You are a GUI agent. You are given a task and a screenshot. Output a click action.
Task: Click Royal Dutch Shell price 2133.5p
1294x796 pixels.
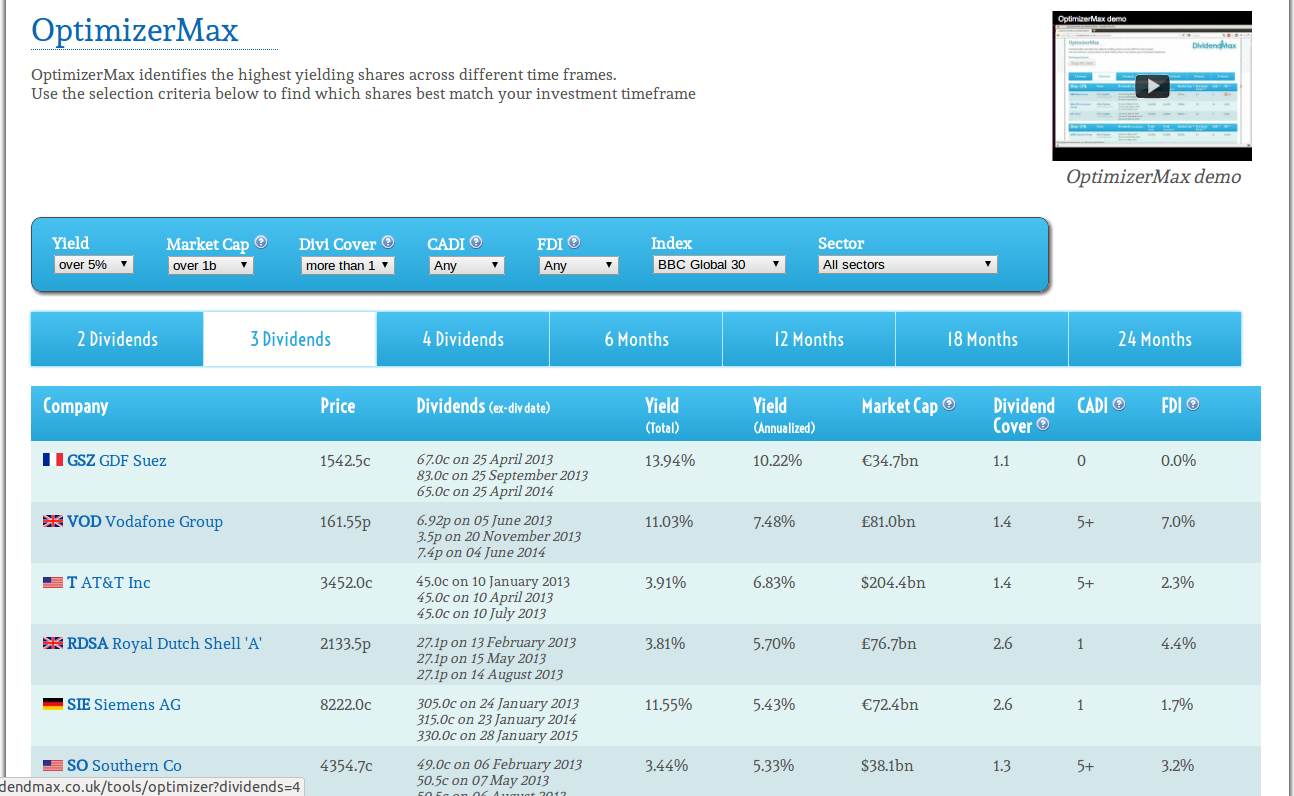tap(345, 643)
